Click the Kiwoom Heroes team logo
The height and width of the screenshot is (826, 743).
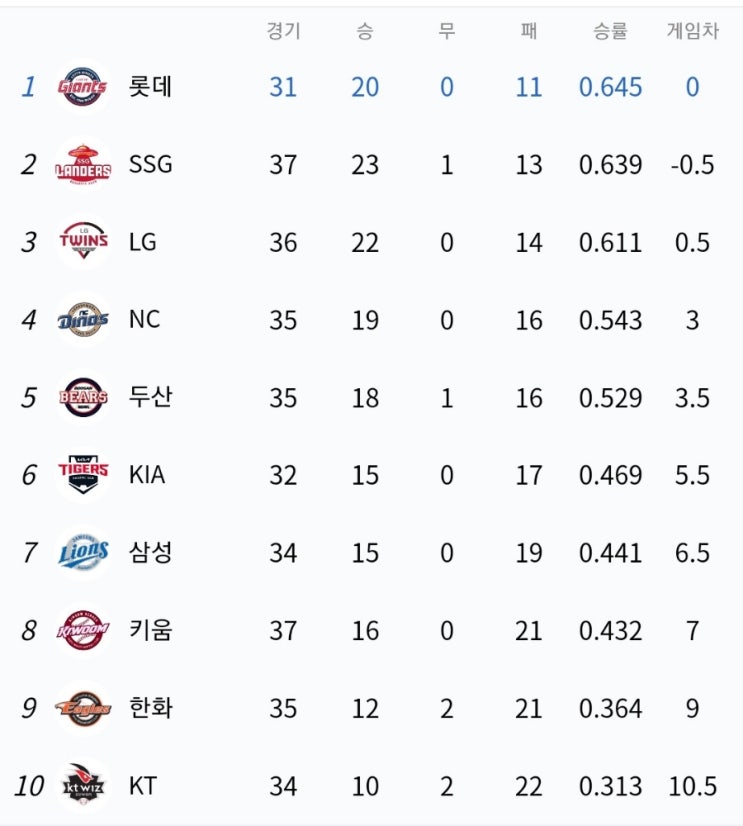click(83, 630)
